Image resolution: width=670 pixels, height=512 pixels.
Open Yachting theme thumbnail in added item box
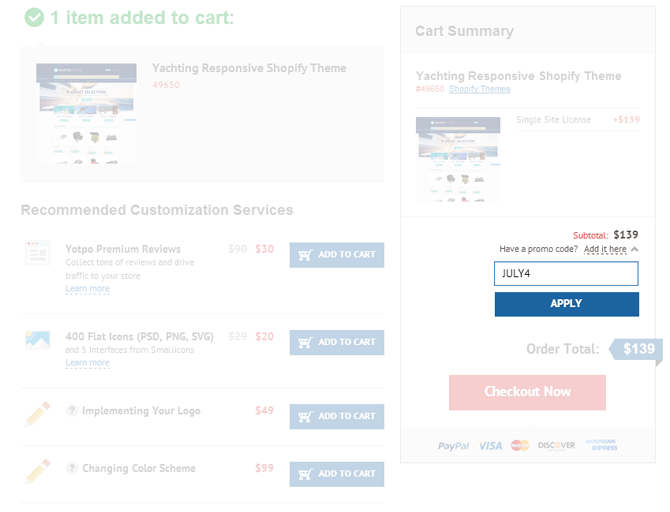click(86, 114)
